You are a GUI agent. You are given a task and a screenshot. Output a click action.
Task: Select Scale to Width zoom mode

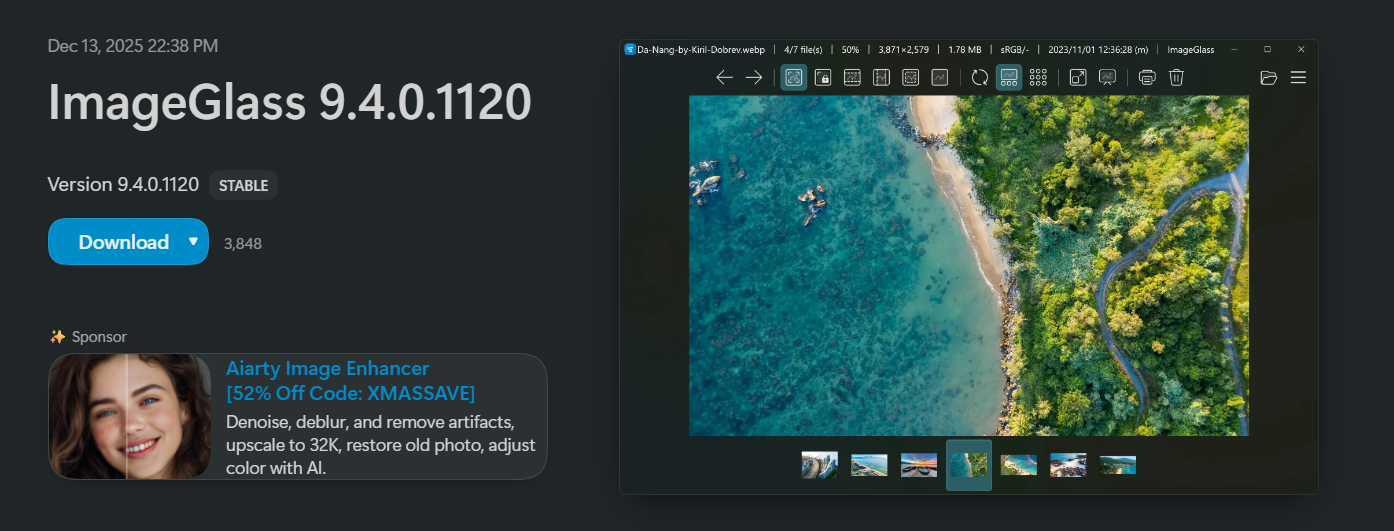(x=852, y=77)
